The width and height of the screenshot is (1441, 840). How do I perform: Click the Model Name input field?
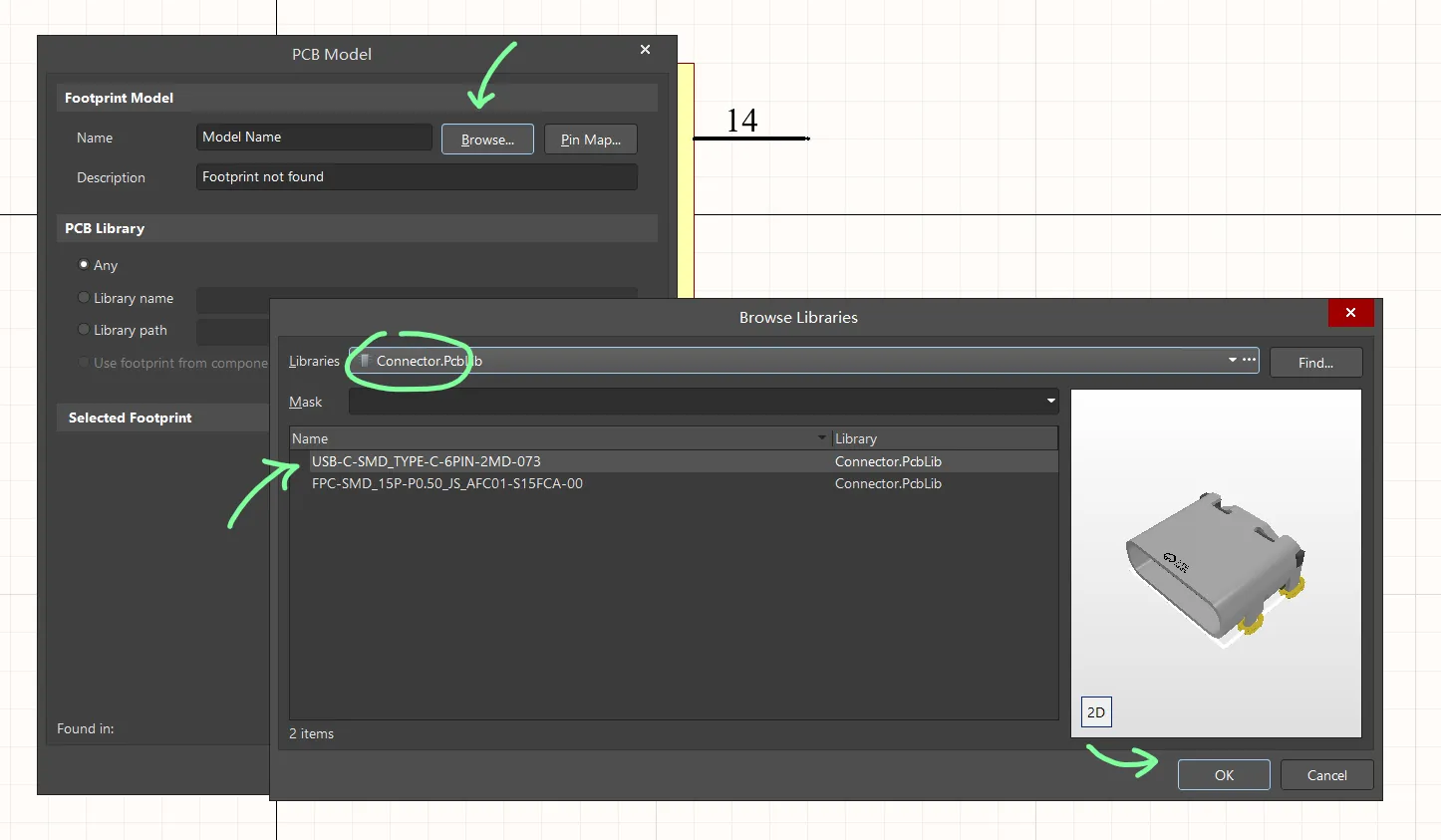point(314,137)
